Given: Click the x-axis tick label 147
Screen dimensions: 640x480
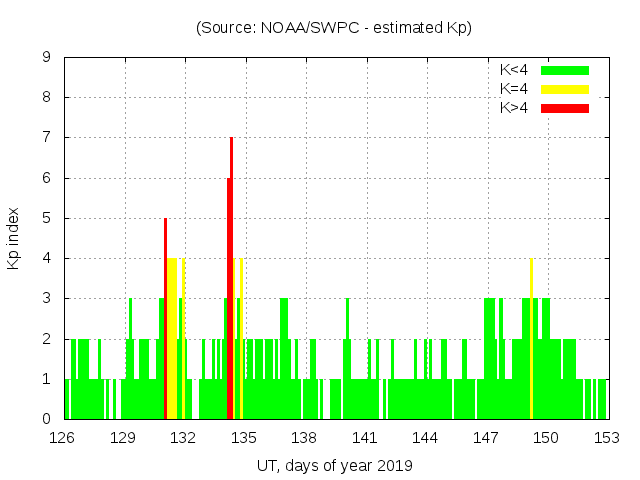Looking at the screenshot, I should (486, 438).
